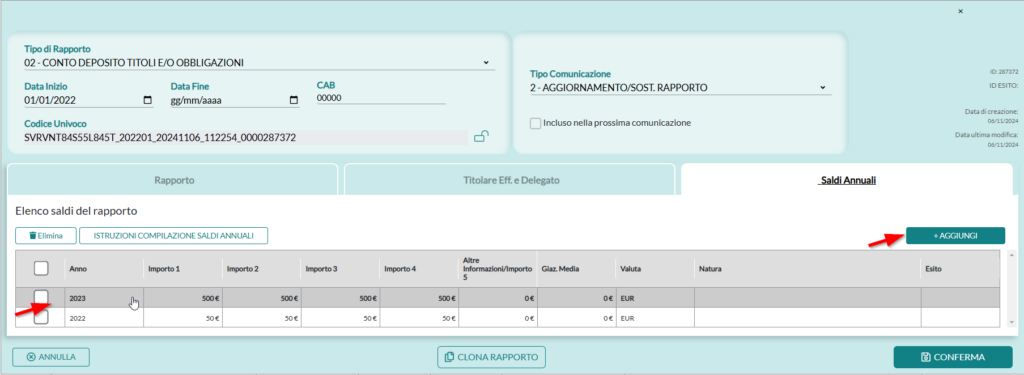Select the checkbox of the 2023 row
Image resolution: width=1024 pixels, height=375 pixels.
41,297
